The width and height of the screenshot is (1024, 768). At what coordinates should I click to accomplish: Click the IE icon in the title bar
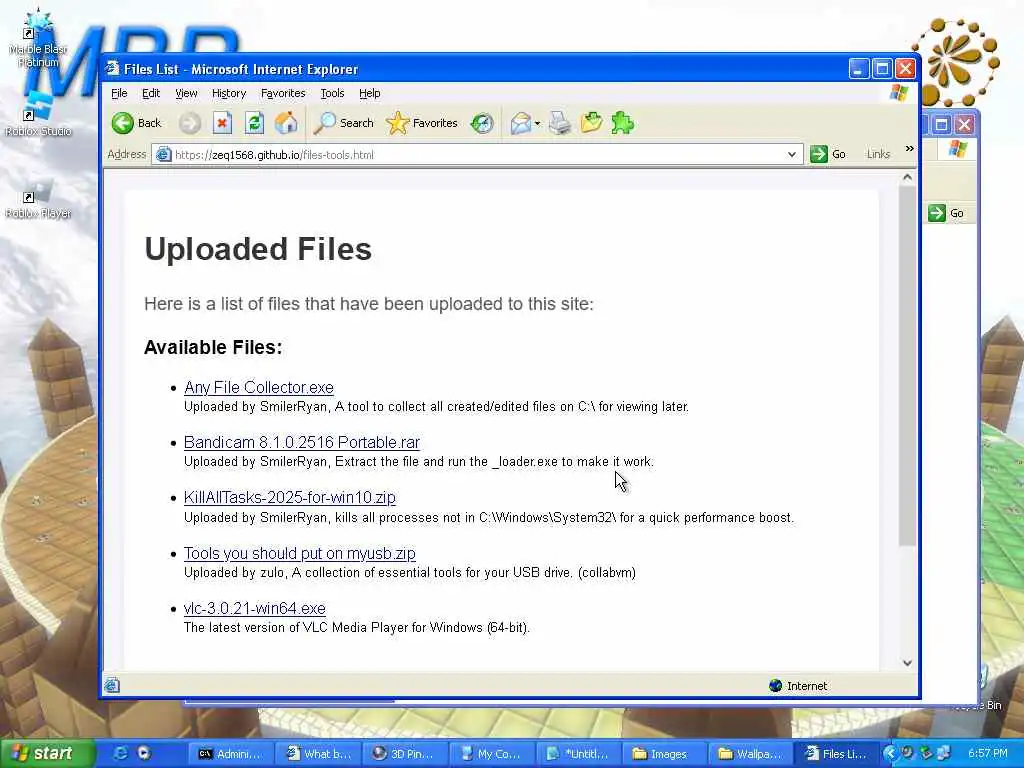pos(112,69)
